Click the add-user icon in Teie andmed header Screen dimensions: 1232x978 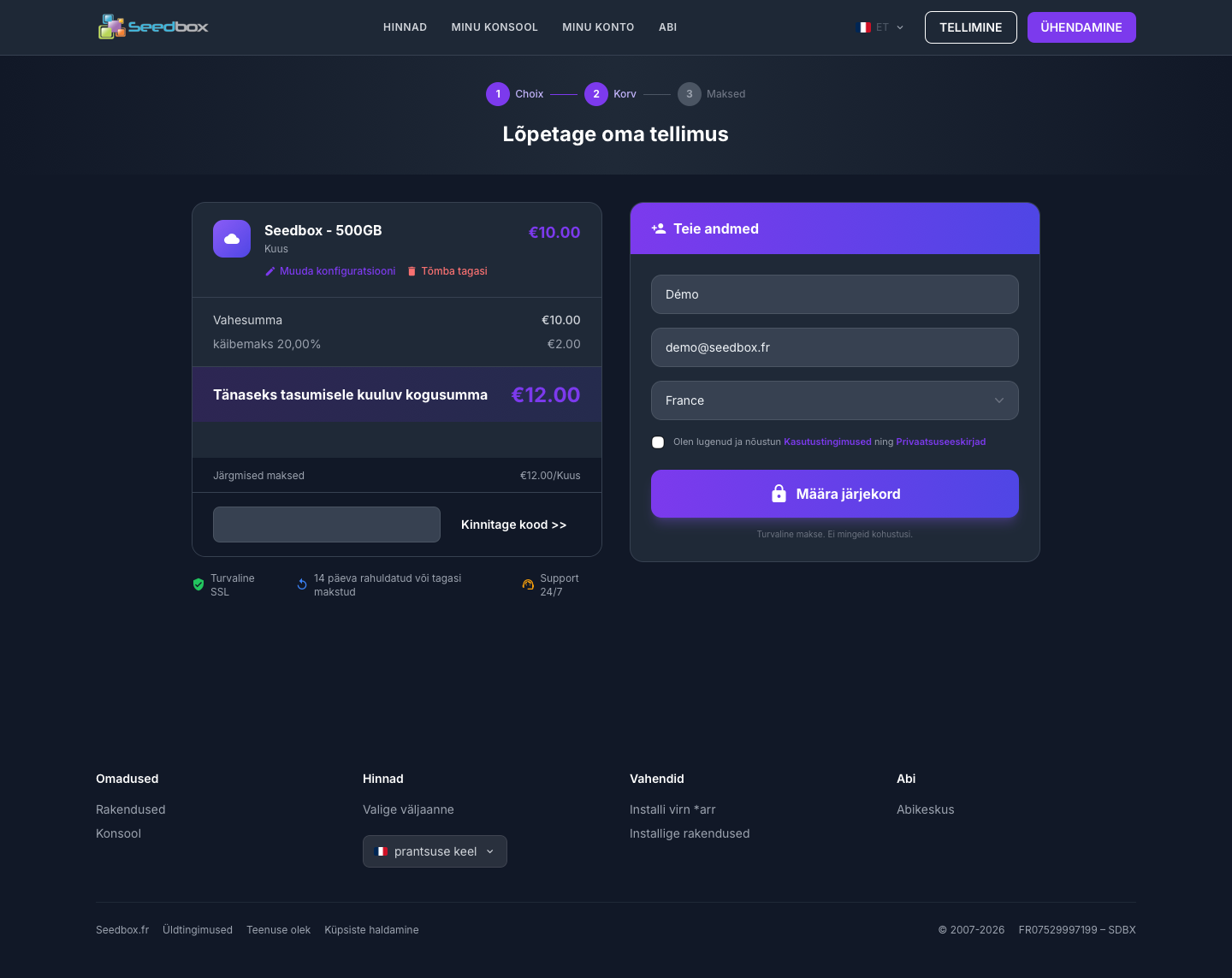point(659,228)
